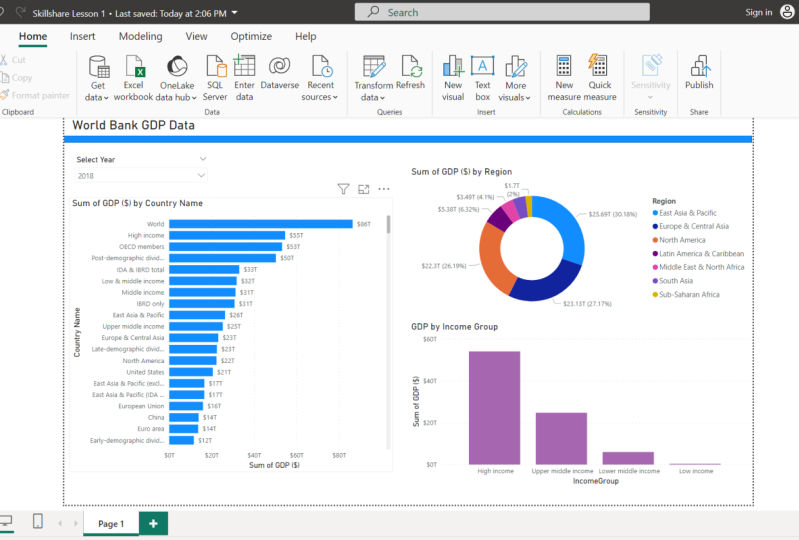This screenshot has height=540, width=799.
Task: Click Copy in Clipboard group
Action: click(x=16, y=77)
